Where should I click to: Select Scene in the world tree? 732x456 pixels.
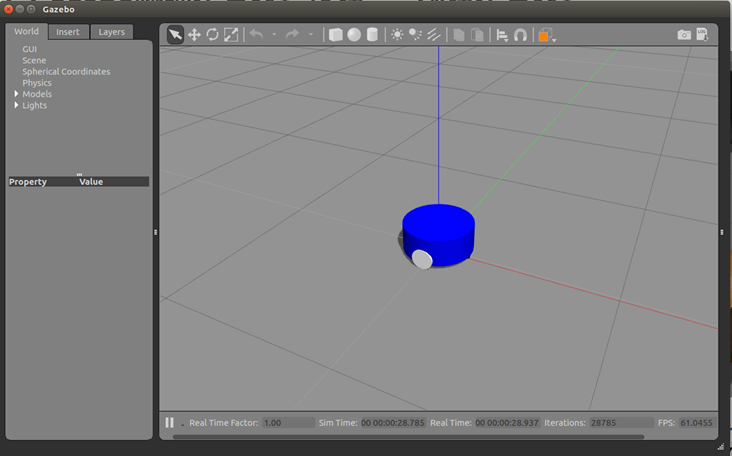[x=34, y=60]
